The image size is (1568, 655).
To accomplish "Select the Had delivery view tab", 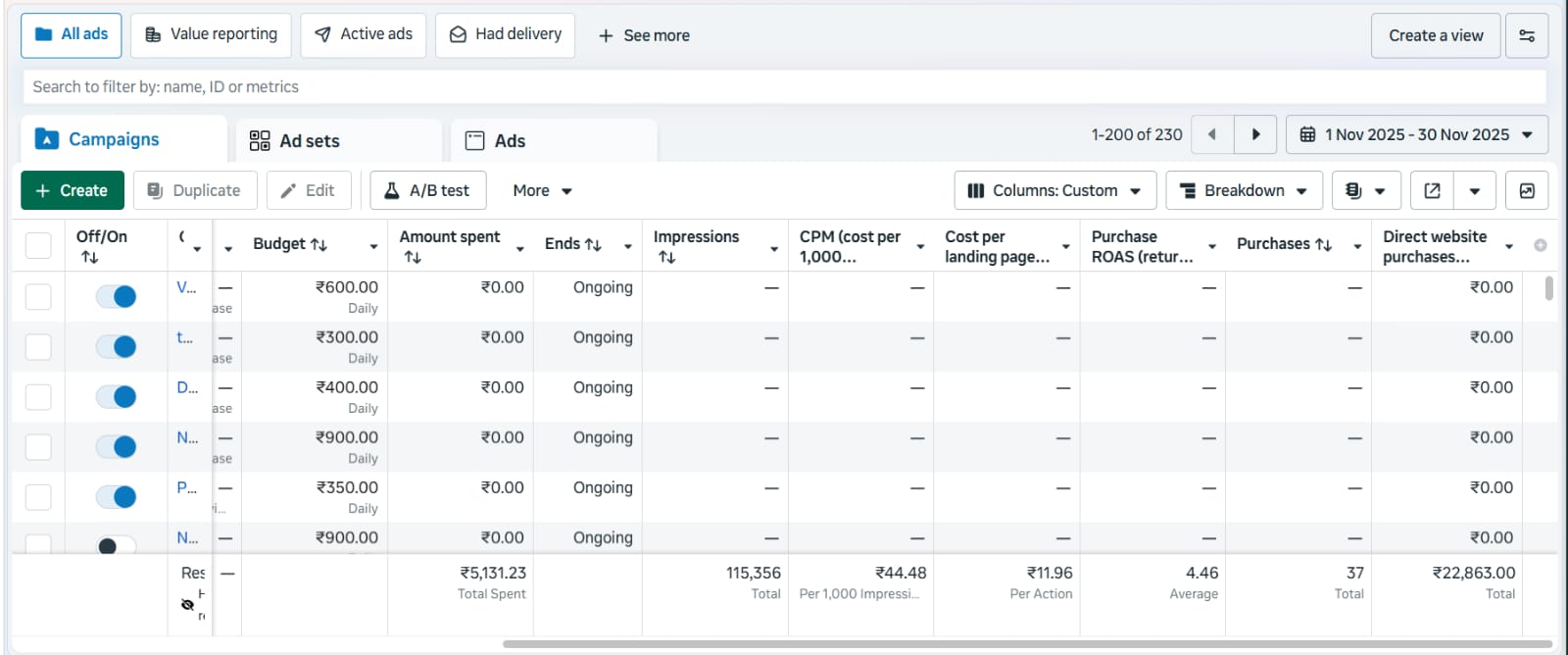I will coord(505,34).
